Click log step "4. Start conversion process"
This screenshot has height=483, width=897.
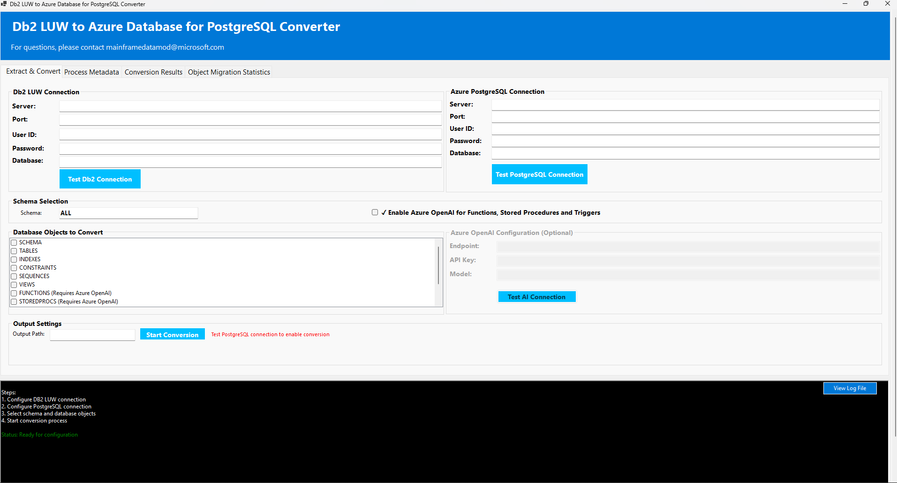point(34,421)
